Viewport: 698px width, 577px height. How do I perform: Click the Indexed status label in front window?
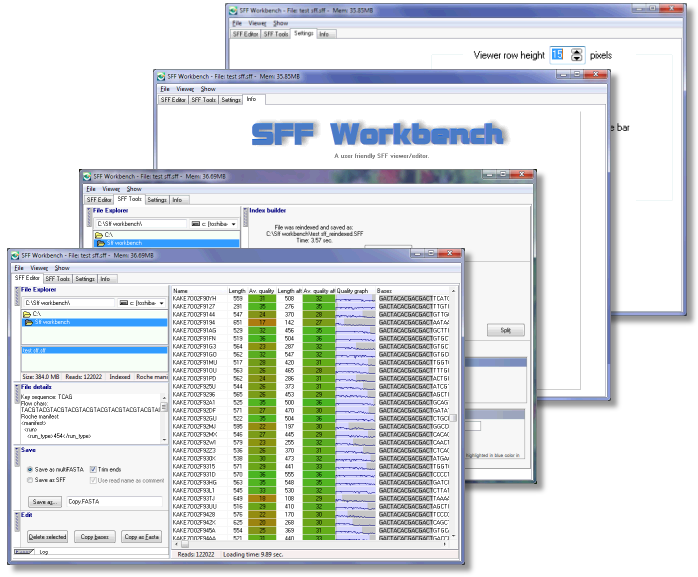120,377
